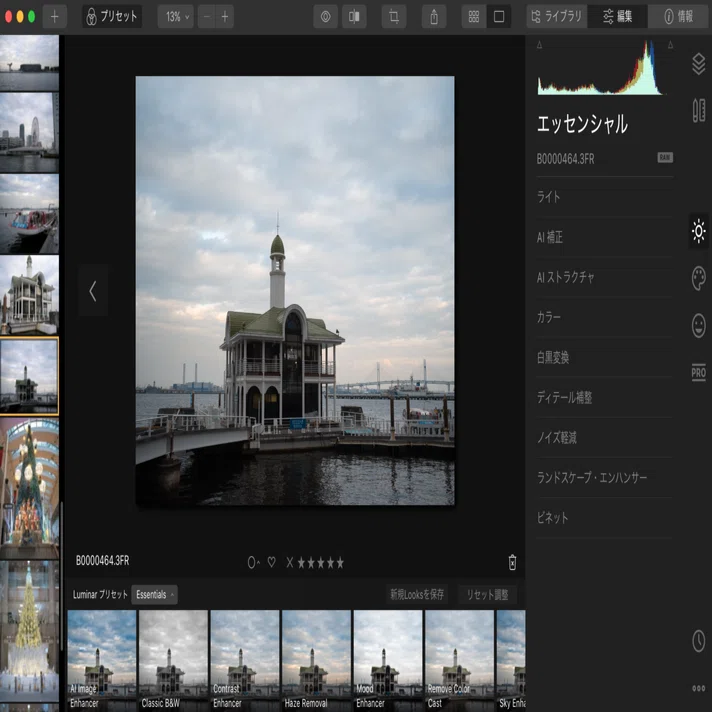
Task: Click the zoom in plus button
Action: (225, 17)
